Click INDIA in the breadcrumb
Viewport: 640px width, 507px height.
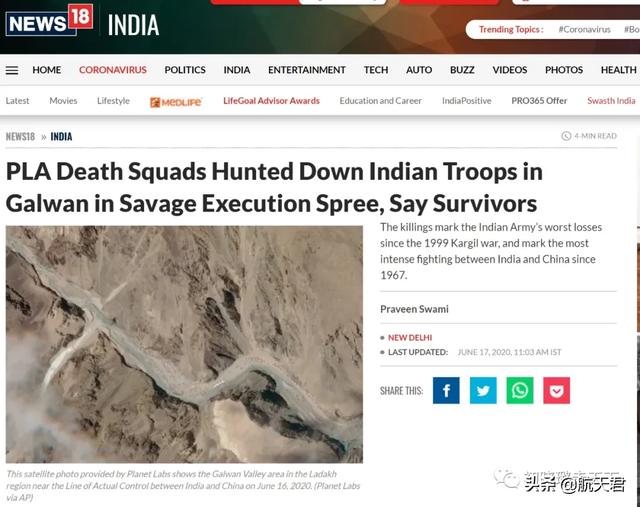[x=61, y=136]
